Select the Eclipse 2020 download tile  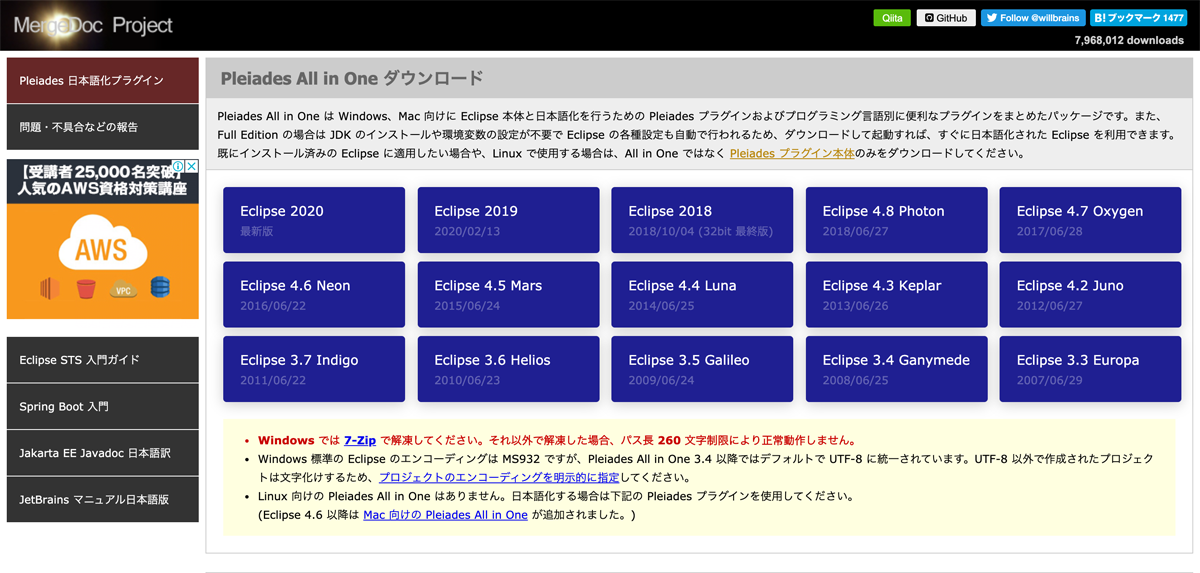[314, 220]
